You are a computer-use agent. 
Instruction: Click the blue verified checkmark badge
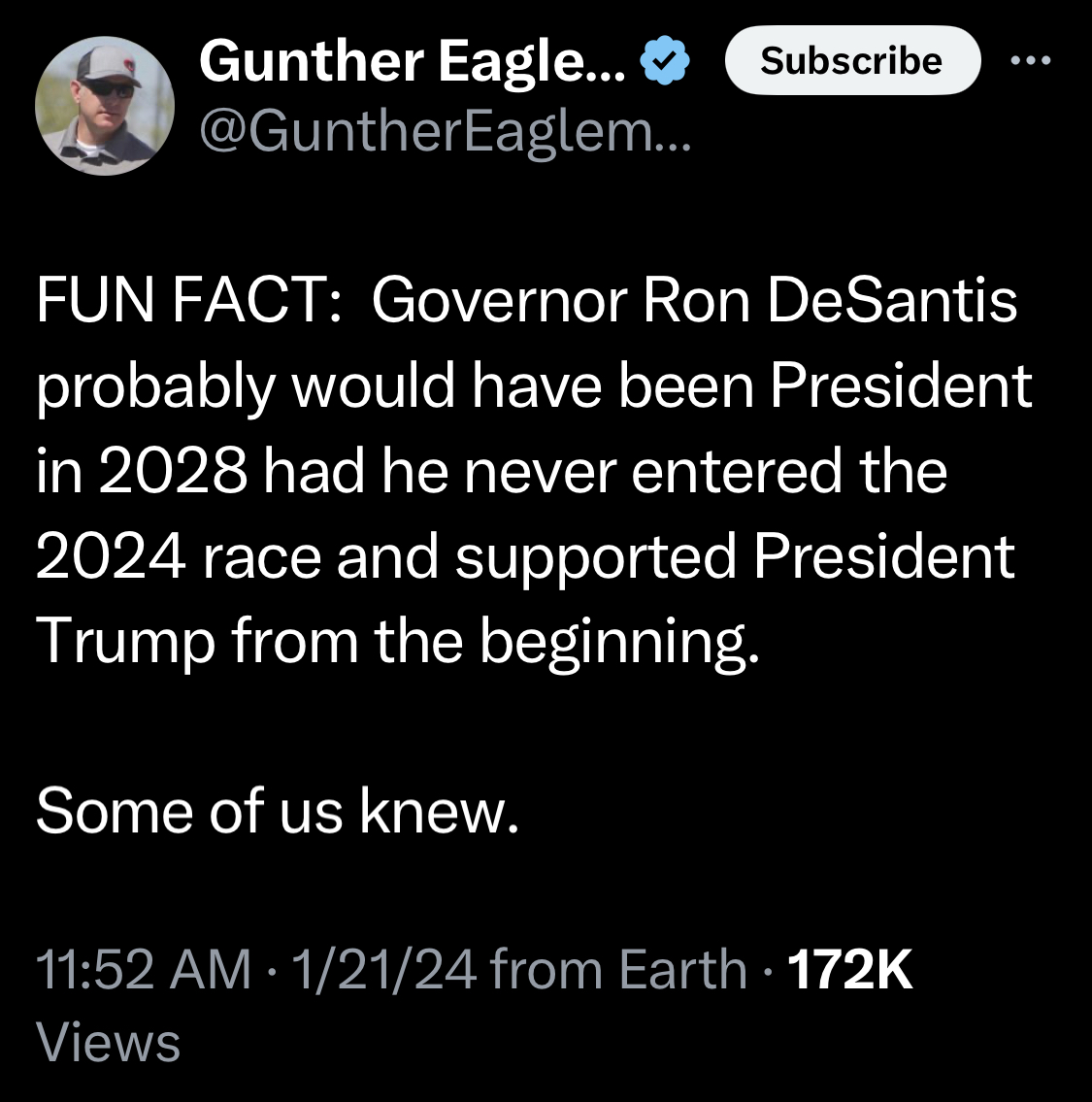pos(665,61)
